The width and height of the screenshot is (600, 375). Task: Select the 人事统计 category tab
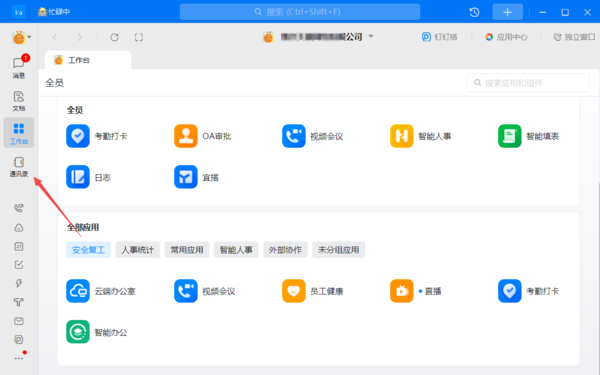pyautogui.click(x=138, y=250)
